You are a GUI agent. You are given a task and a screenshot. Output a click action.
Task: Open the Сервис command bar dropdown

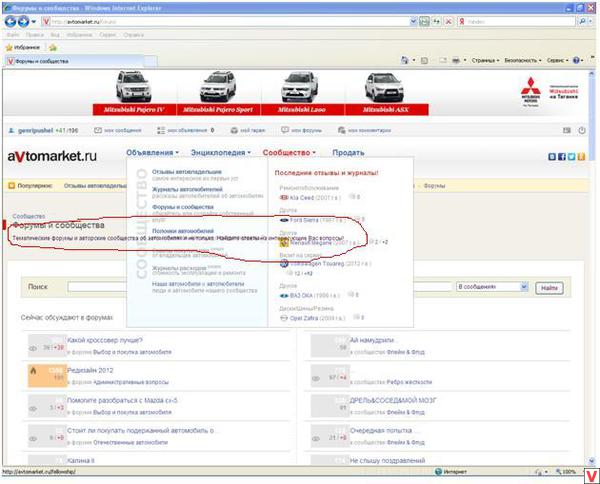click(558, 60)
